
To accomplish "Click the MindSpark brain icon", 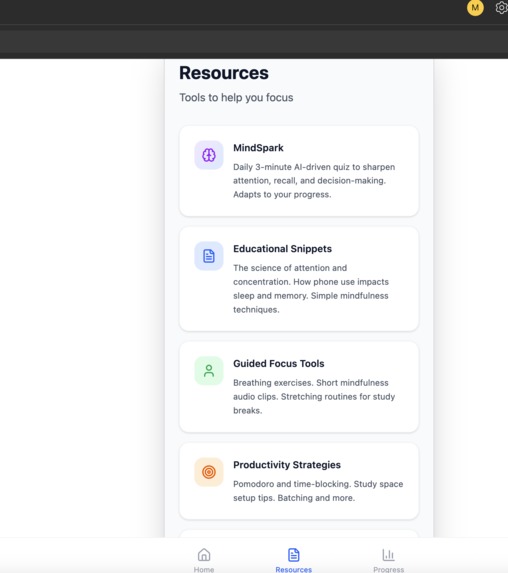I will click(x=209, y=155).
